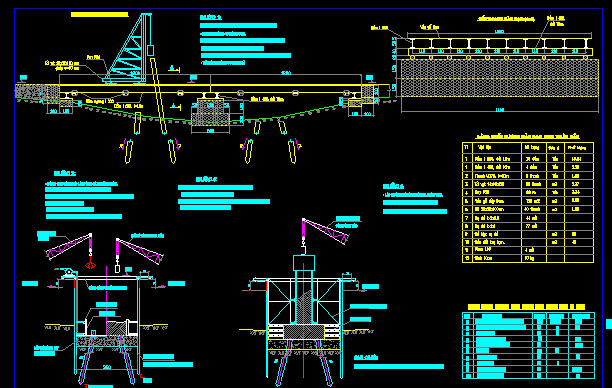The image size is (612, 388).
Task: Click the cross-hatched pile cap in the cofferdam section
Action: 303,331
